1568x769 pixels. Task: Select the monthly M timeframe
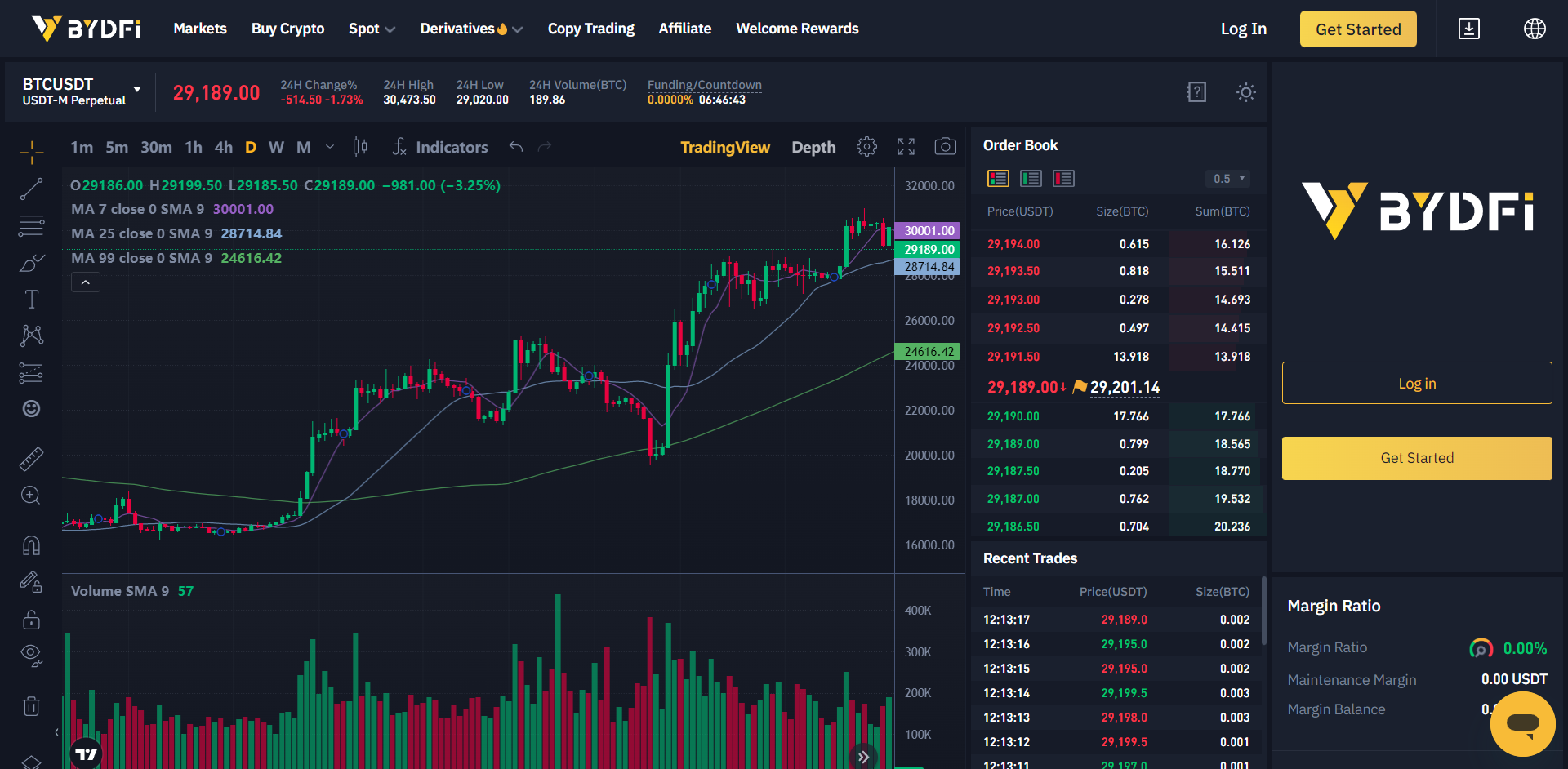(304, 147)
